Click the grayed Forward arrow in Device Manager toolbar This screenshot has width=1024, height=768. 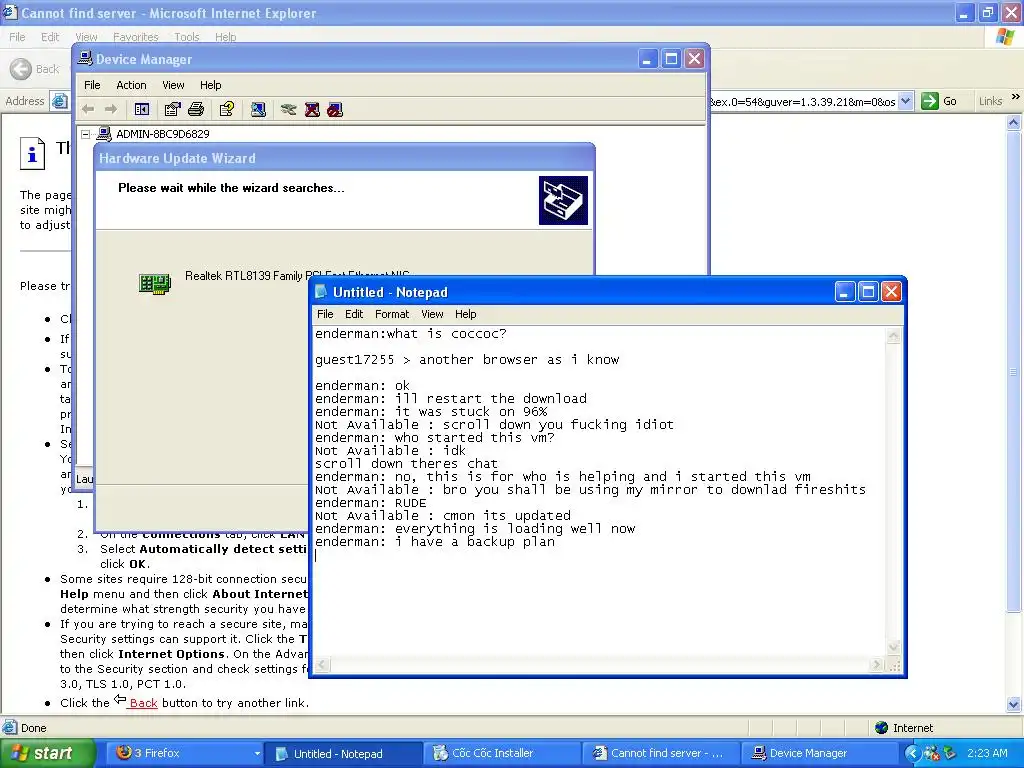point(111,110)
